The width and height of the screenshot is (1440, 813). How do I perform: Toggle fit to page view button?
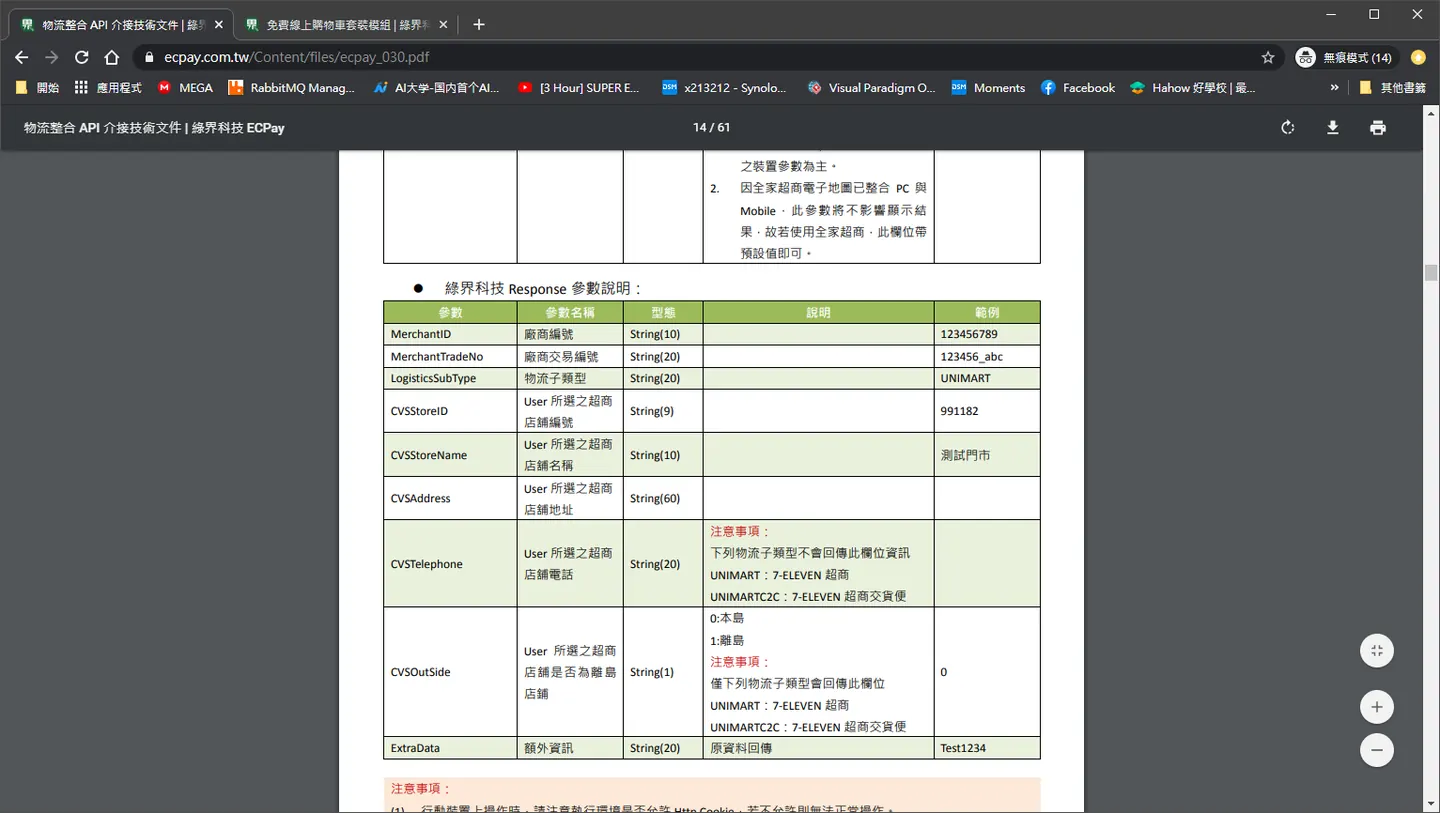1377,650
